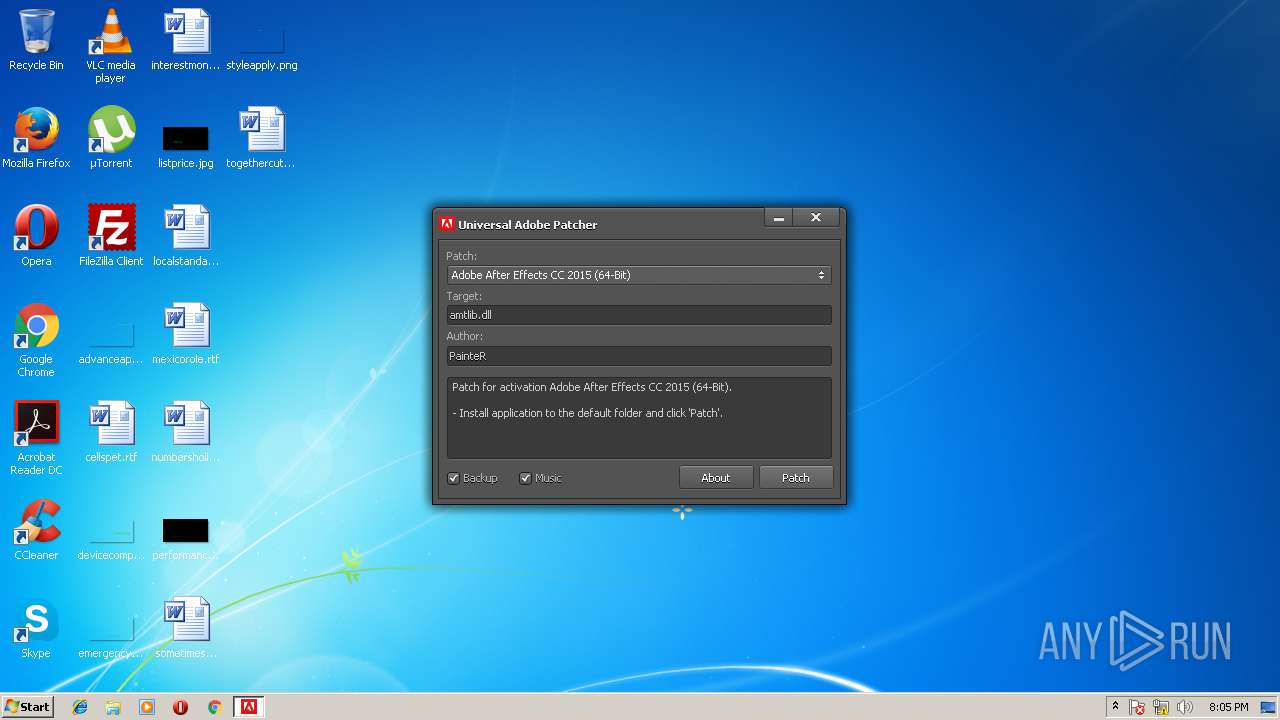Click the Start button
This screenshot has height=720, width=1280.
pos(27,707)
